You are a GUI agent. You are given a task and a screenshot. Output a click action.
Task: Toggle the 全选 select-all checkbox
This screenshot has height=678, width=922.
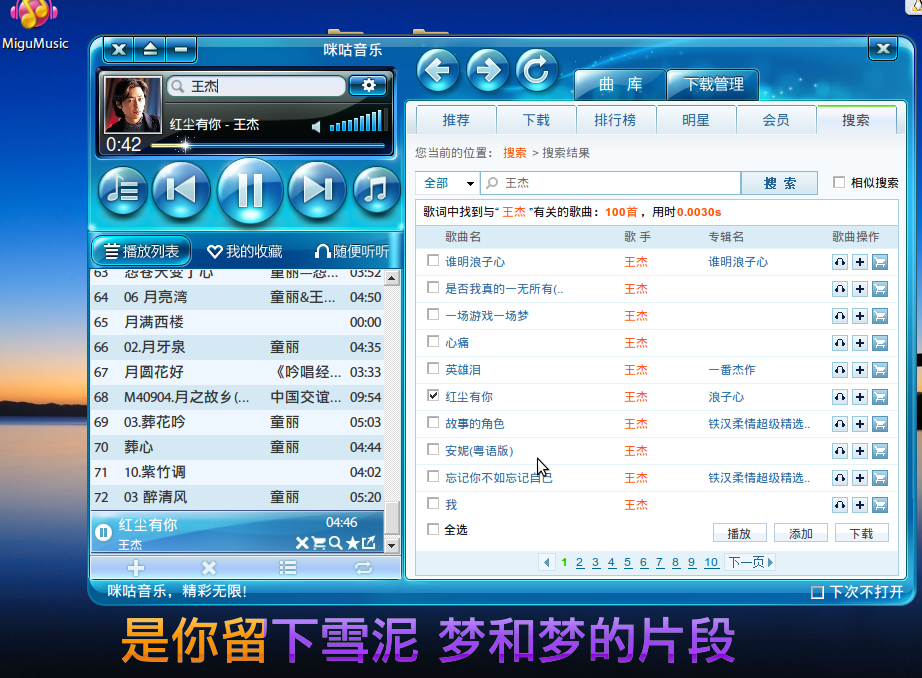pos(433,529)
